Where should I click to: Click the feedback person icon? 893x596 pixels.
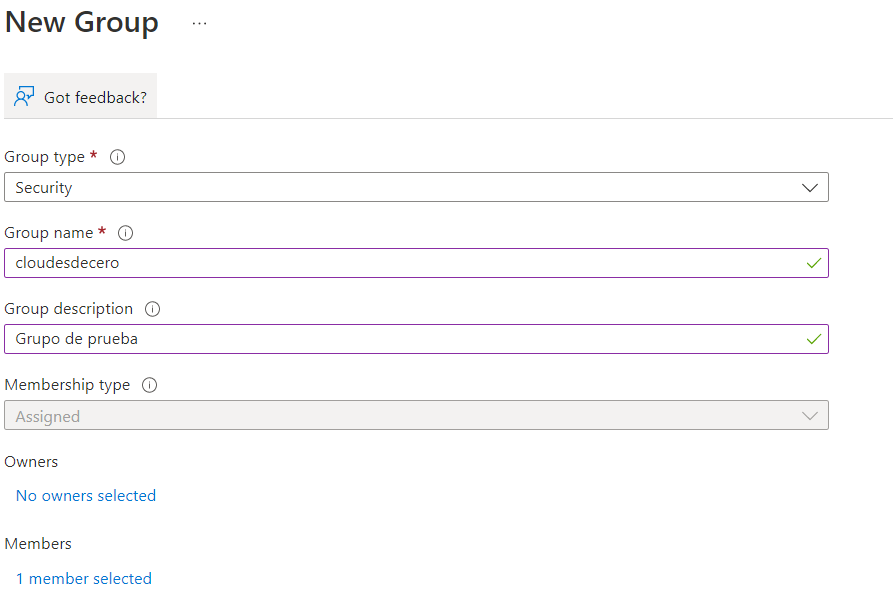24,97
